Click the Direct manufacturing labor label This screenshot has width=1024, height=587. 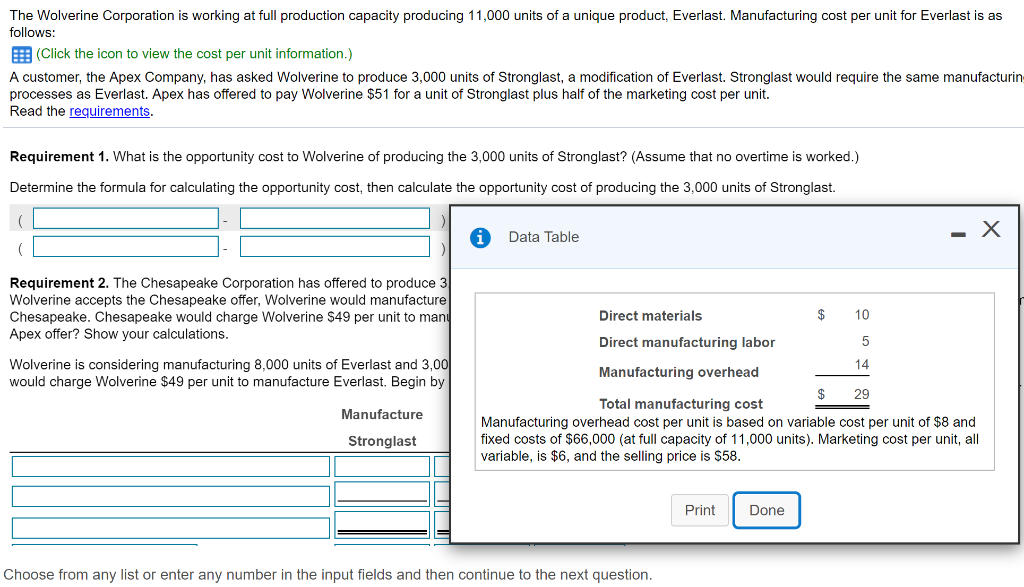tap(687, 343)
